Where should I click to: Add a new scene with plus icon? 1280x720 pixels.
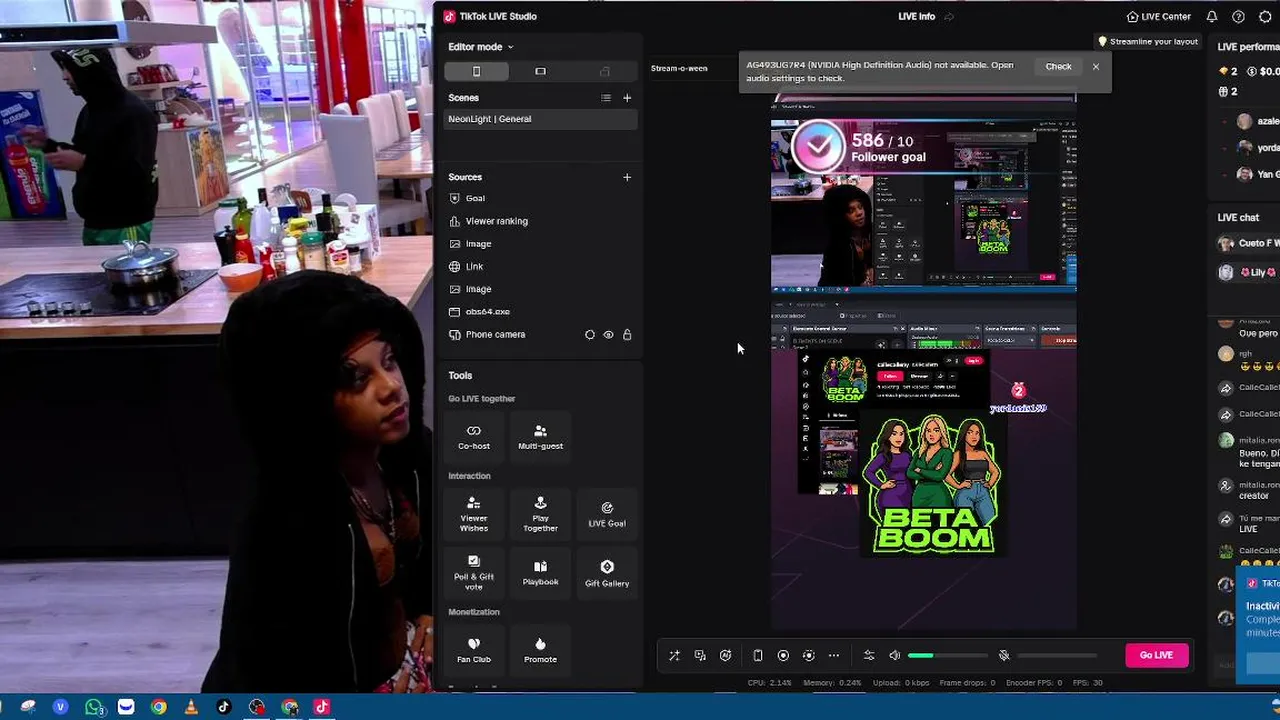click(x=627, y=98)
